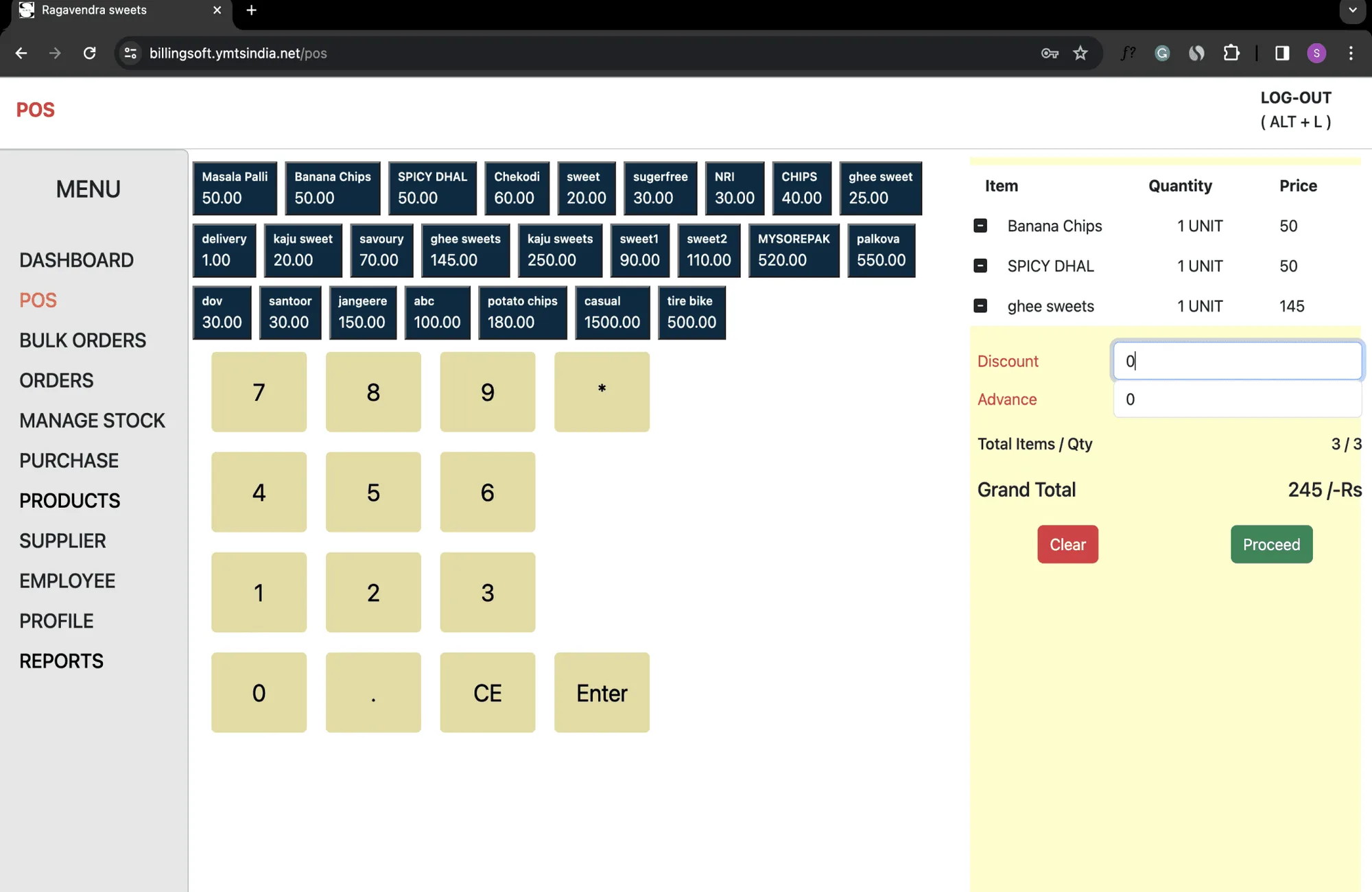View site information icon beside URL
Screen dimensions: 1372x892
[x=130, y=53]
